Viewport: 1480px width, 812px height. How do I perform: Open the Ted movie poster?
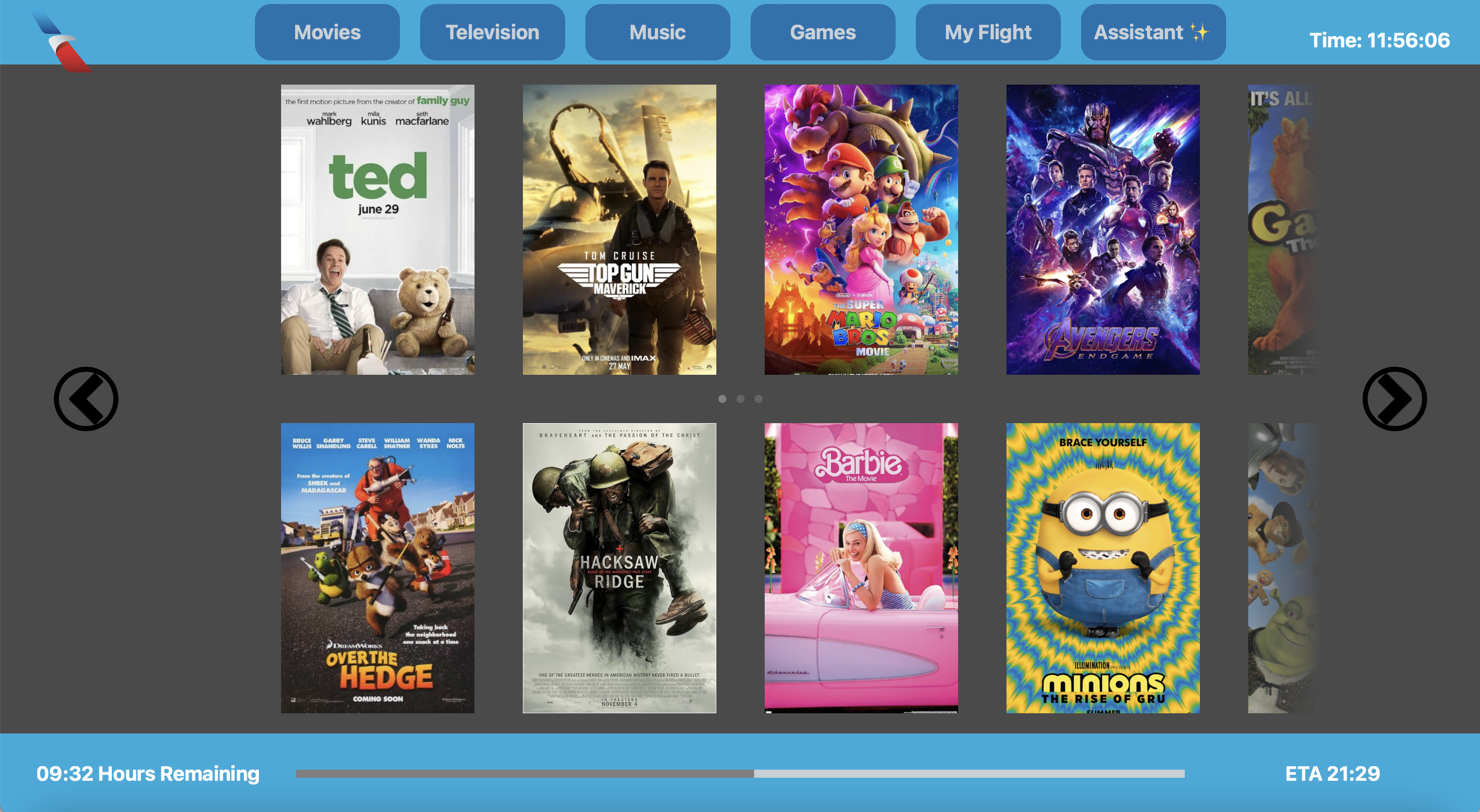point(377,230)
